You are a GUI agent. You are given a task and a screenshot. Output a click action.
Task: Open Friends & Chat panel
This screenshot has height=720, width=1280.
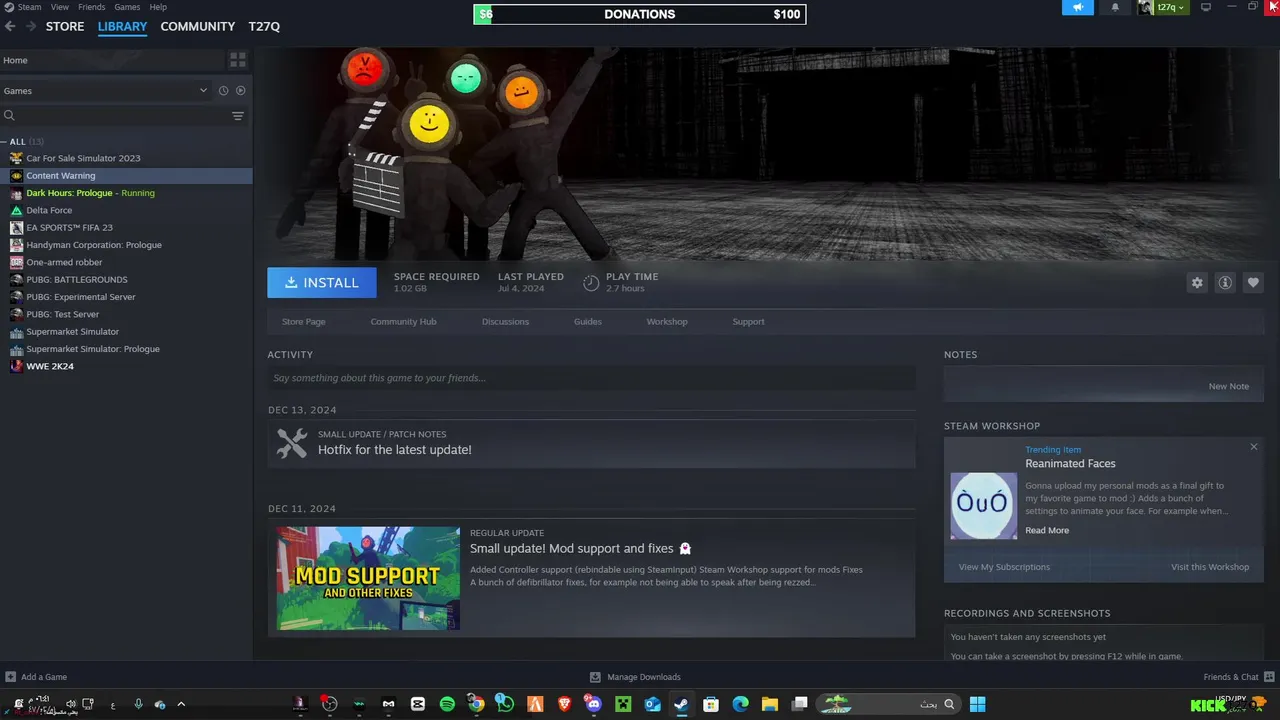click(x=1238, y=677)
